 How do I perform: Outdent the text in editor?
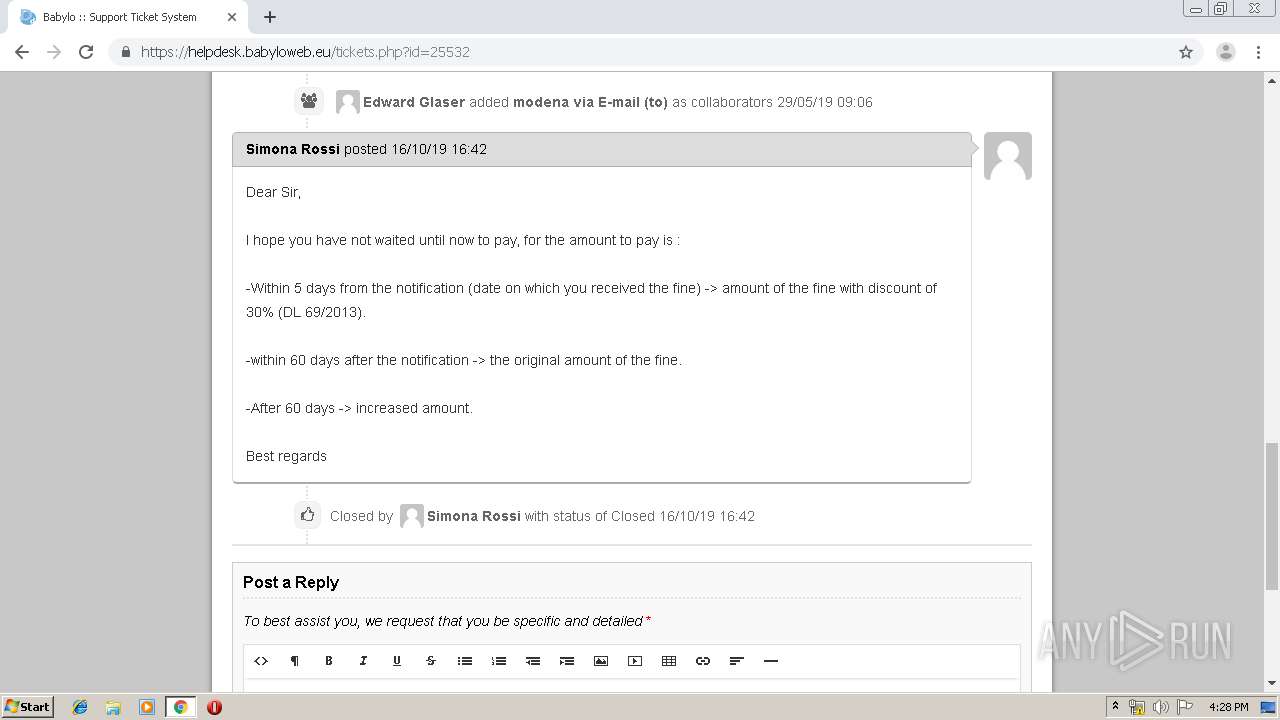pos(533,661)
